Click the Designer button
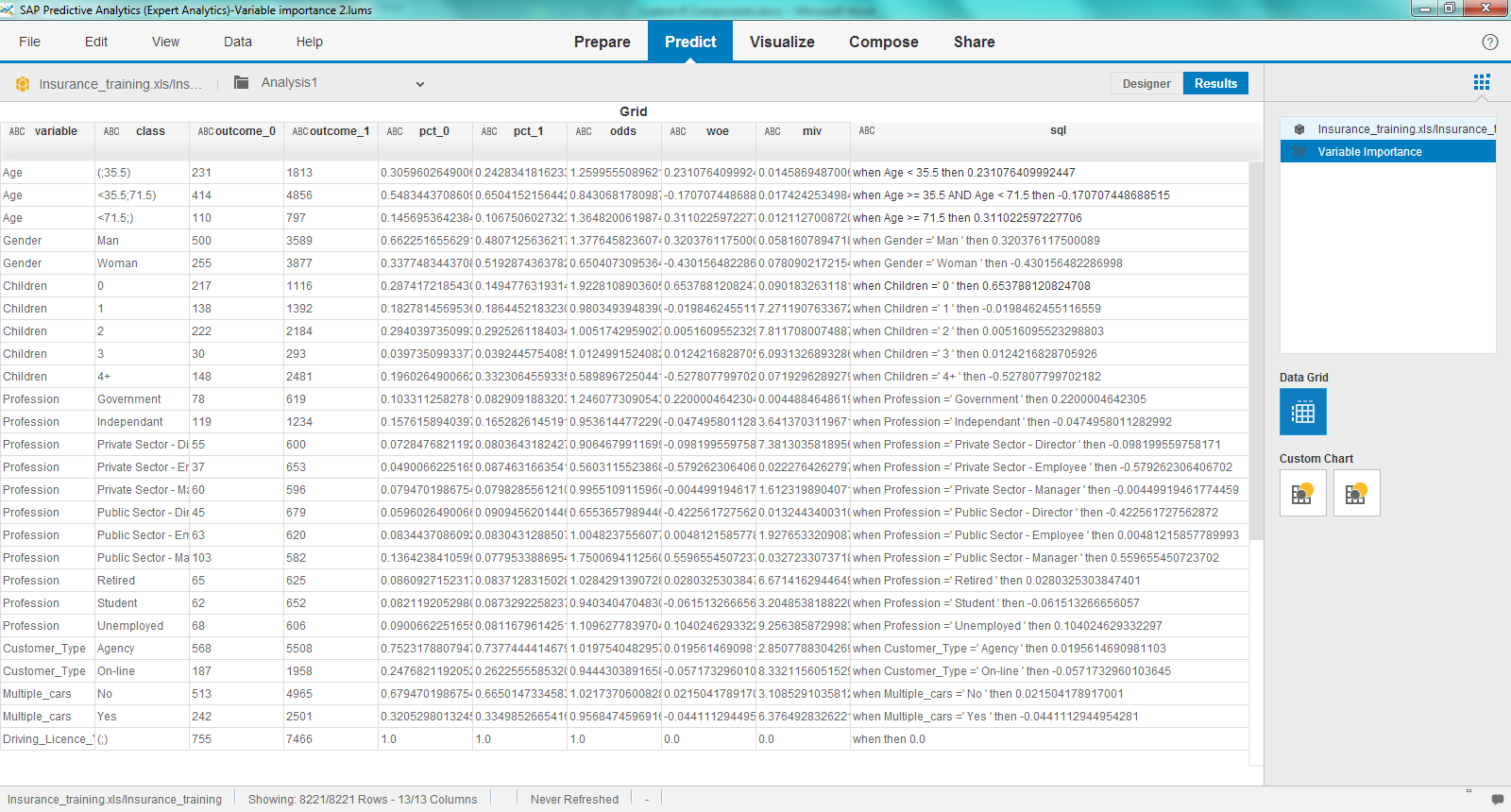The width and height of the screenshot is (1511, 812). [1146, 83]
